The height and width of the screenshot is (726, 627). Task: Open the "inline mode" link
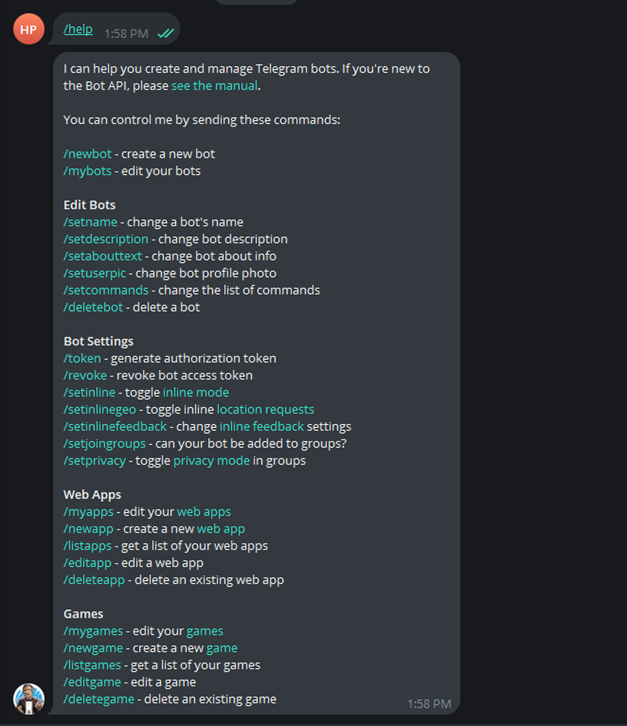tap(196, 392)
